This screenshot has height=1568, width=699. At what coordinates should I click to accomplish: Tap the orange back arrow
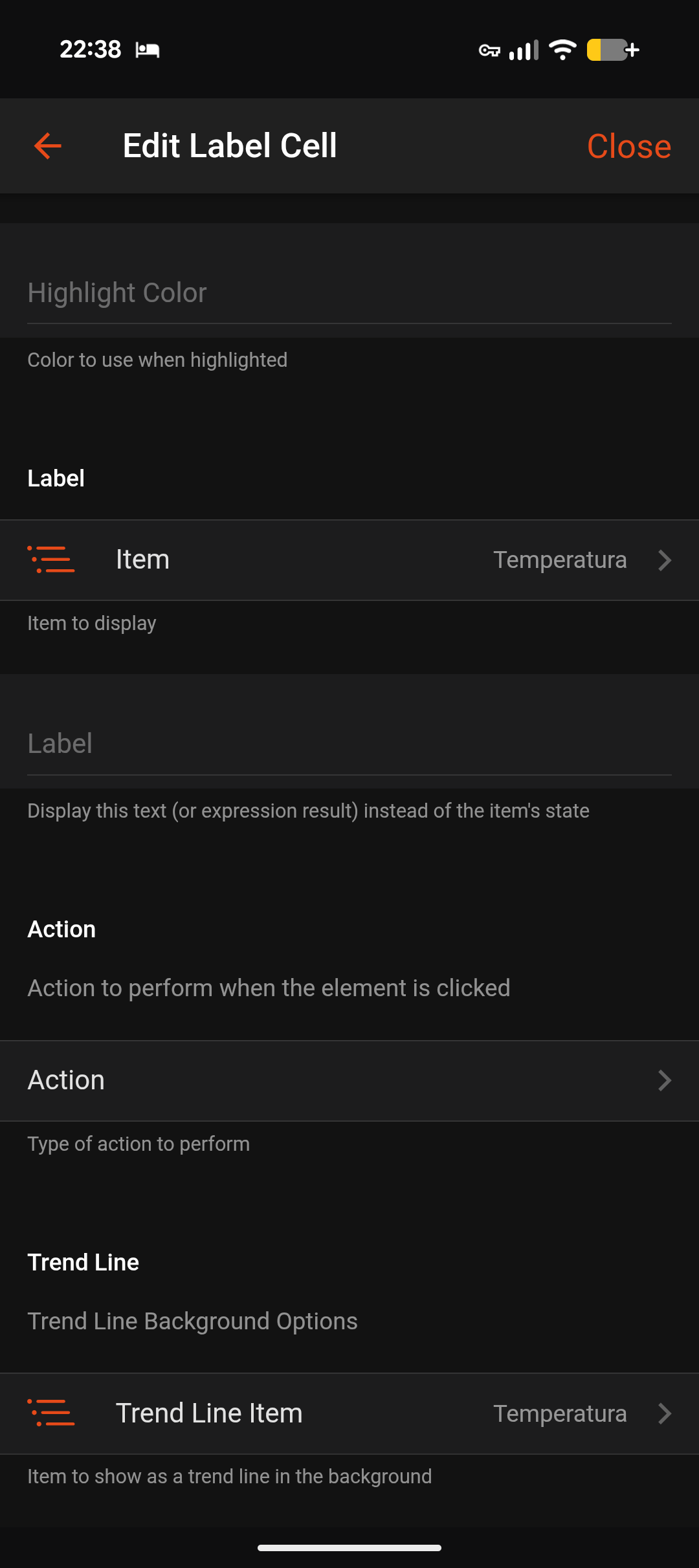(x=48, y=146)
